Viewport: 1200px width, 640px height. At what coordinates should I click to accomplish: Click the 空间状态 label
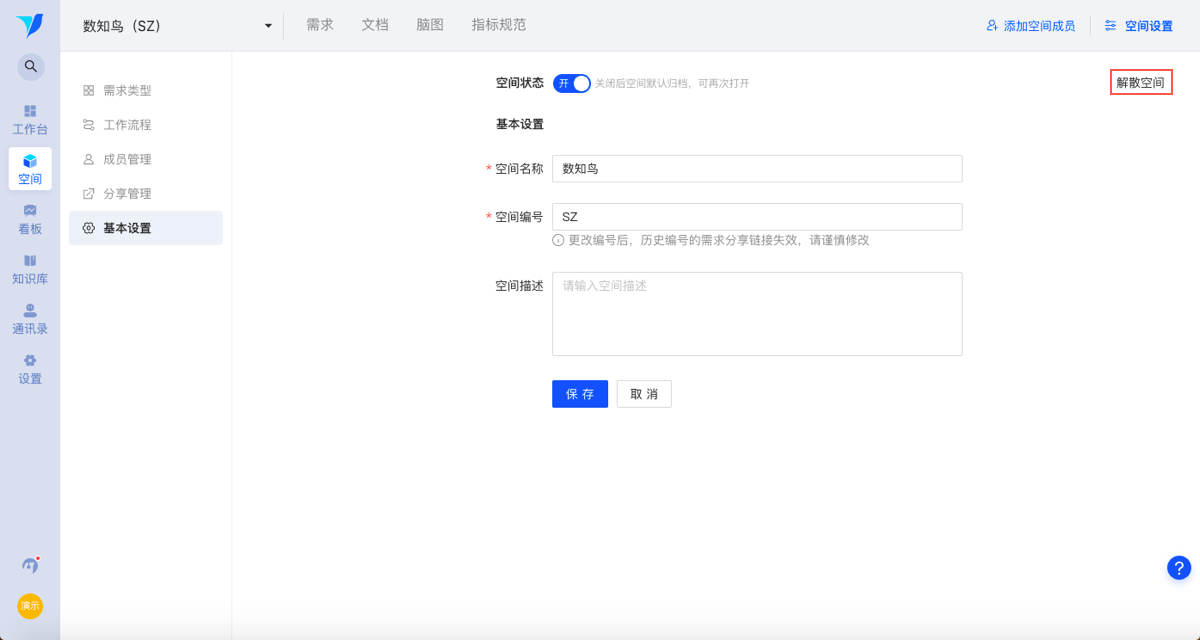pos(520,83)
